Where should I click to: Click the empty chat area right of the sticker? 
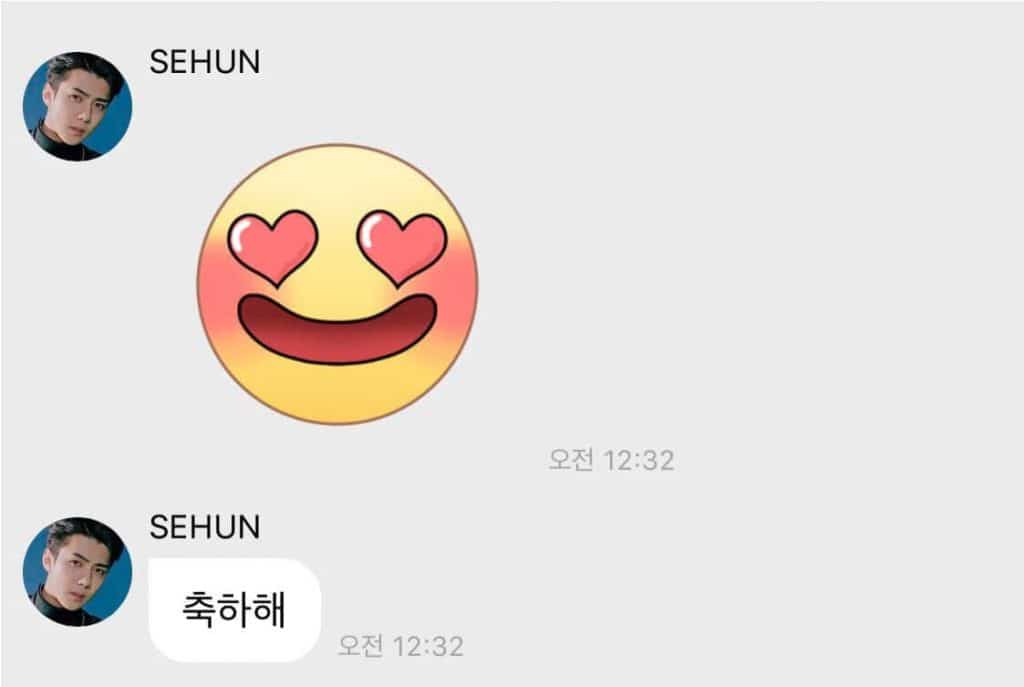coord(751,284)
